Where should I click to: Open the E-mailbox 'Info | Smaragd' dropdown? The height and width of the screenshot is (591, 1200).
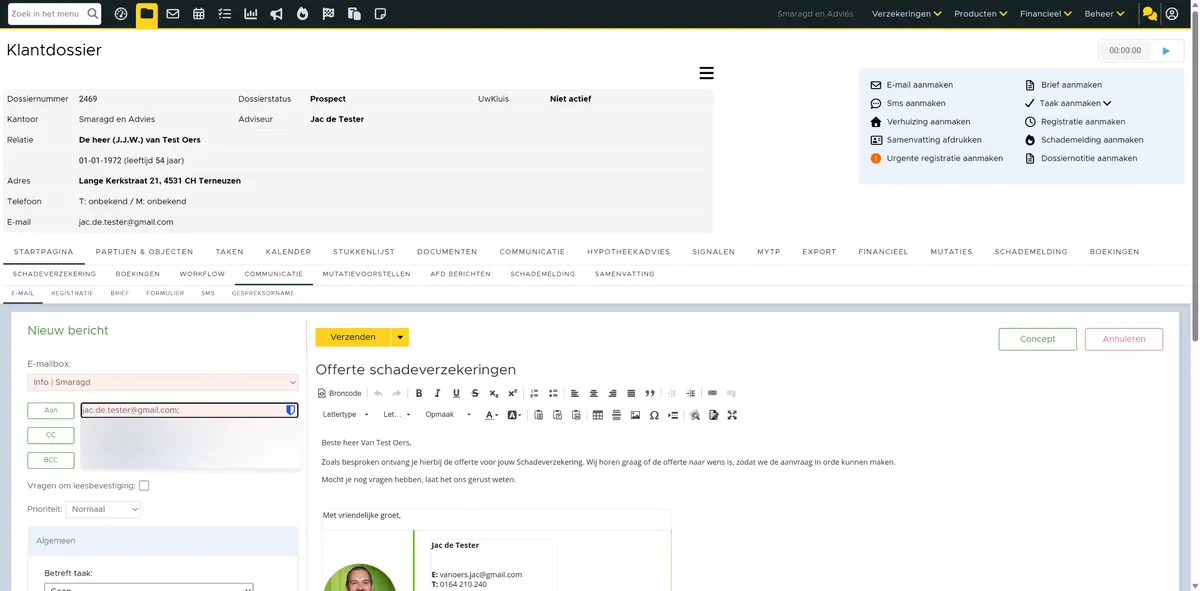pos(163,382)
